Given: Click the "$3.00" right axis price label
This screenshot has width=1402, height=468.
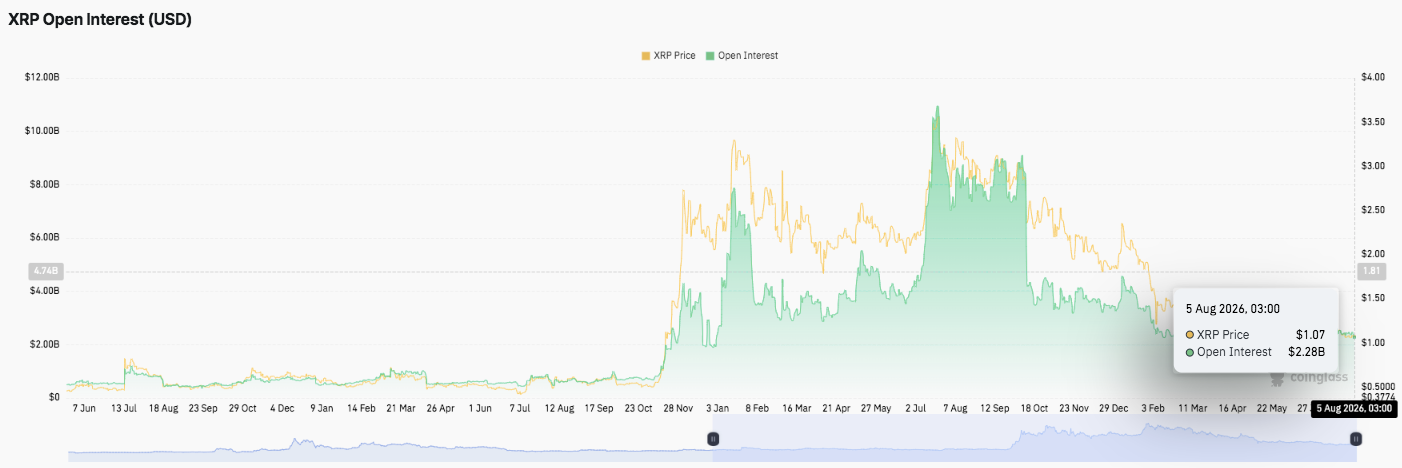Looking at the screenshot, I should (1372, 165).
